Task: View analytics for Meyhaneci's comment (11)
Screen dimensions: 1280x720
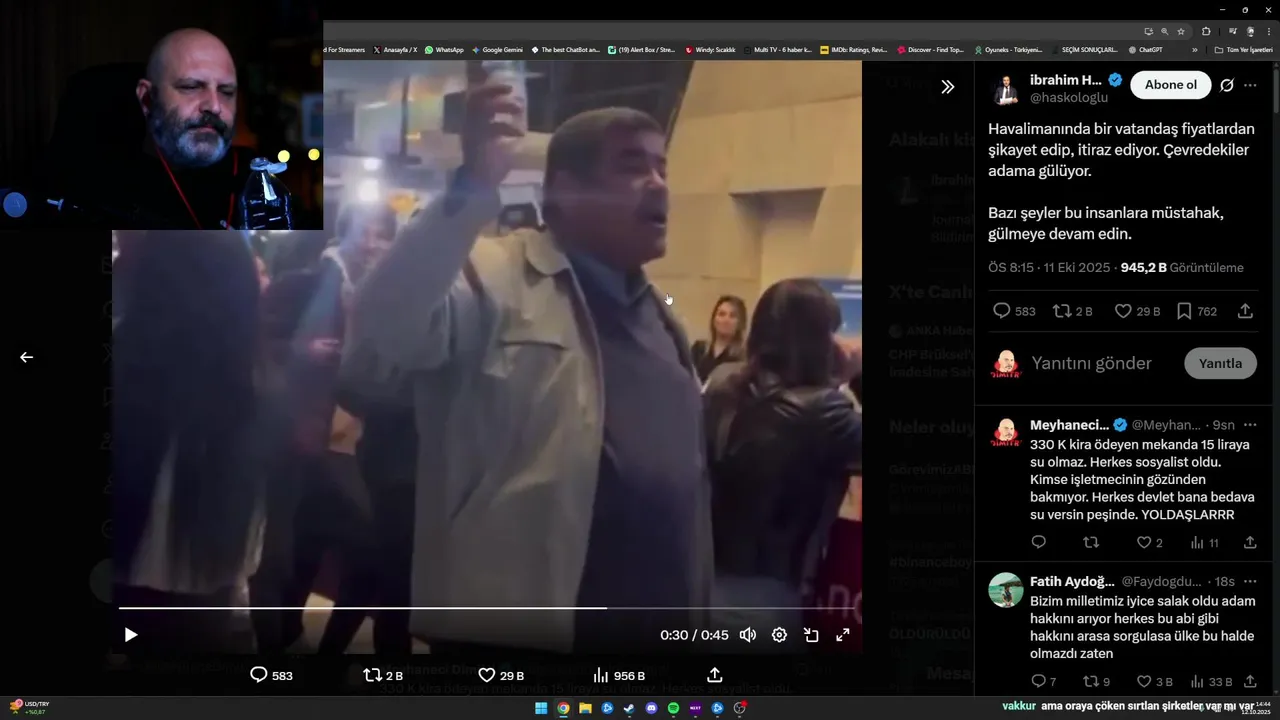Action: coord(1204,542)
